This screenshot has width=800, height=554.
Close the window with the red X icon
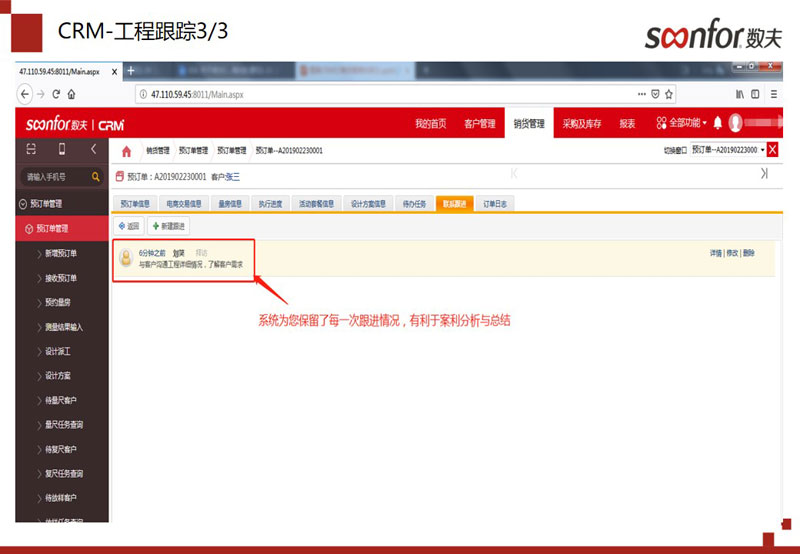pos(771,150)
